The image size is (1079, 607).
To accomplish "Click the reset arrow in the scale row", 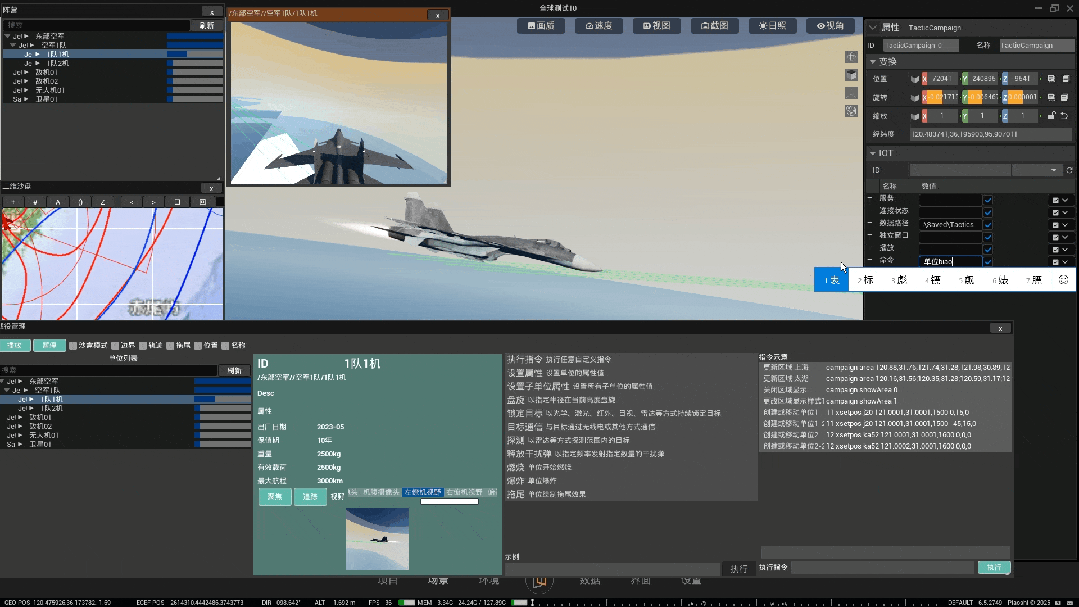I will 1065,116.
